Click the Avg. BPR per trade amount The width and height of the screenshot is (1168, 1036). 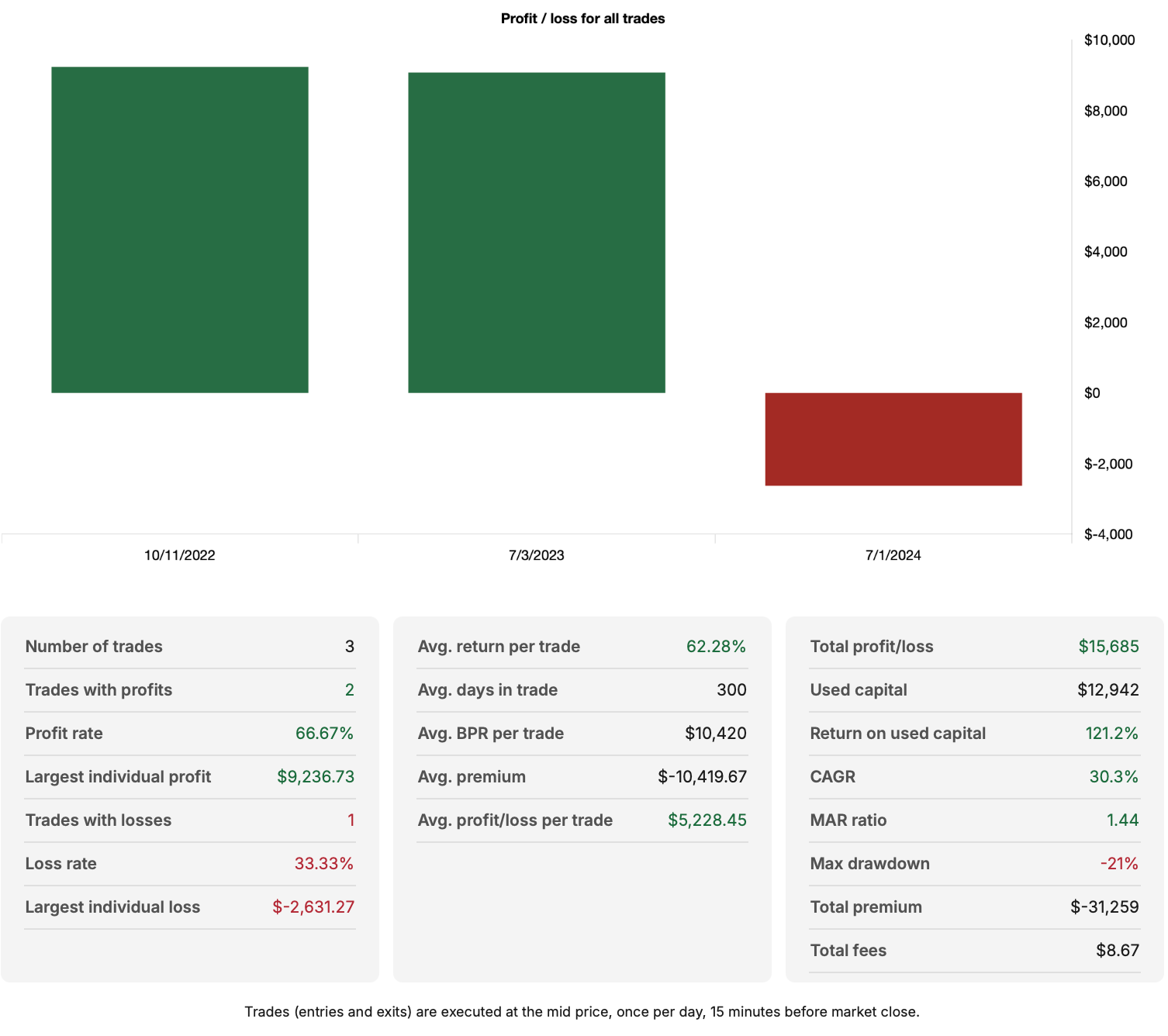(716, 733)
